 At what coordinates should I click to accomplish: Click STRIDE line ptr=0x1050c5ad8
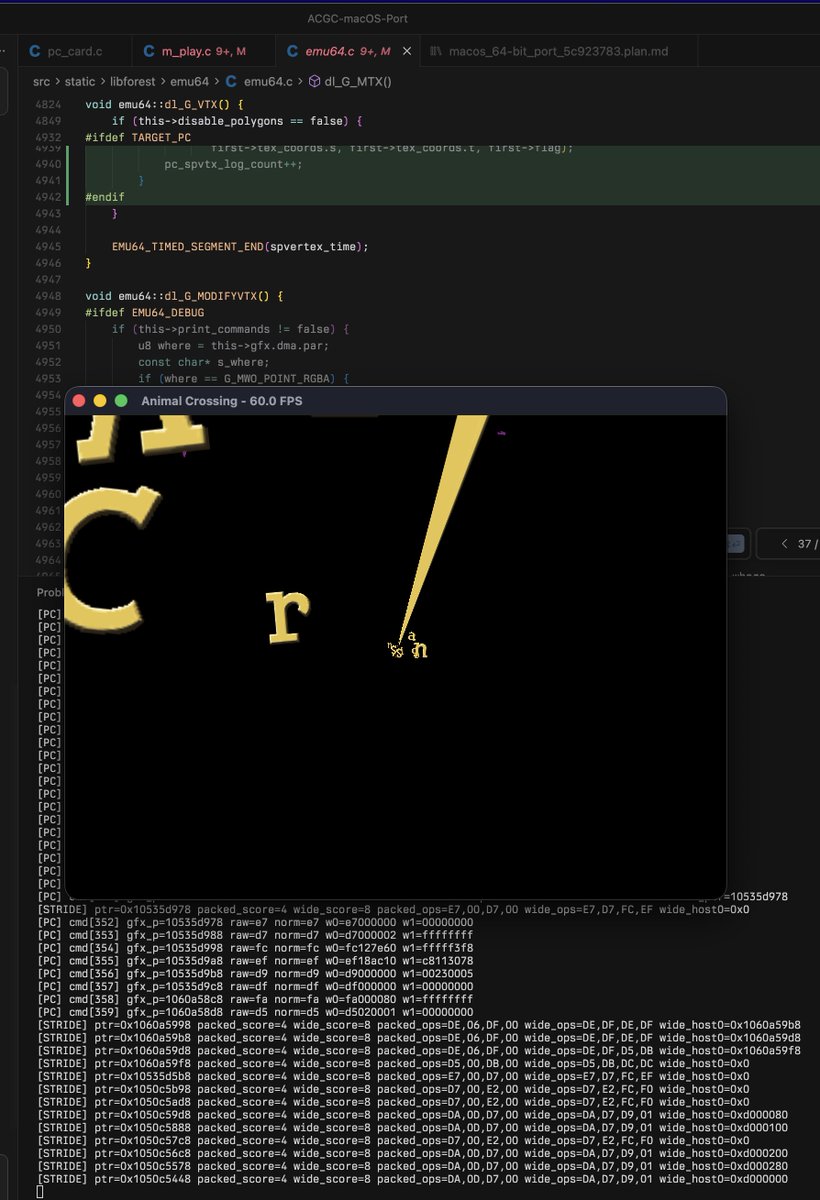(392, 1102)
